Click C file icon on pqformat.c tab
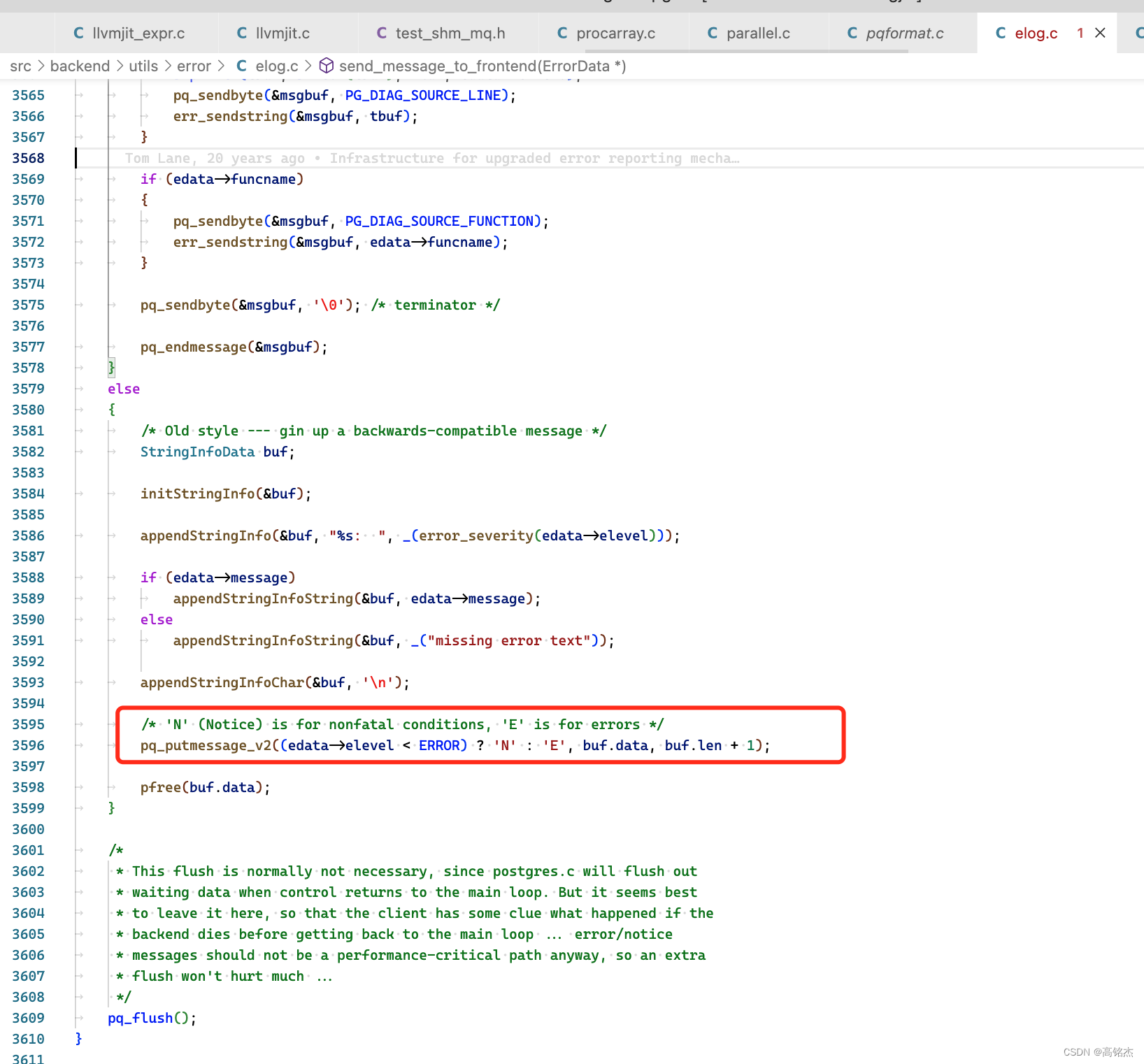This screenshot has width=1144, height=1064. 852,33
